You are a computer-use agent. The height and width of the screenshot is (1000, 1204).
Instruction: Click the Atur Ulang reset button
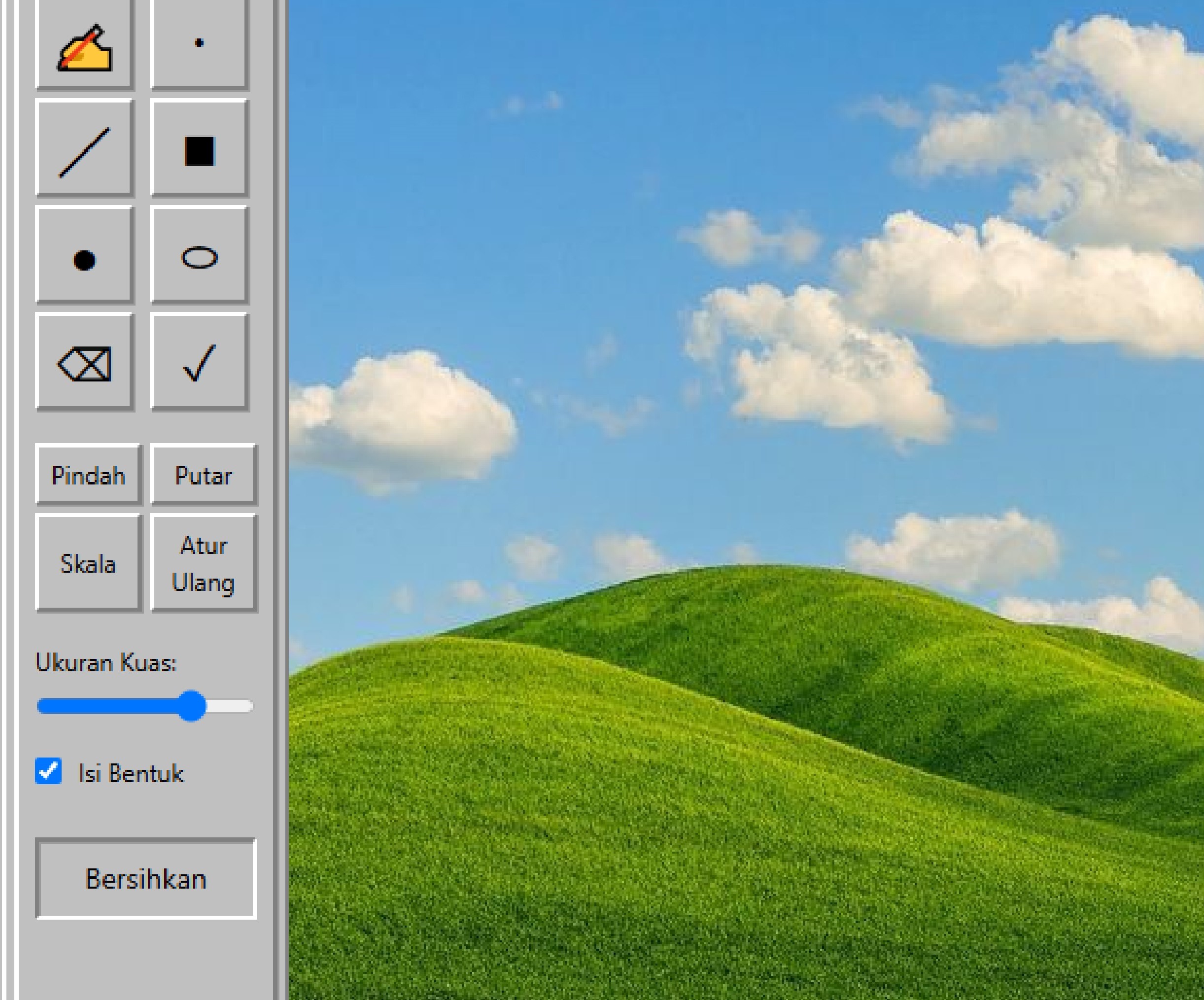point(203,564)
